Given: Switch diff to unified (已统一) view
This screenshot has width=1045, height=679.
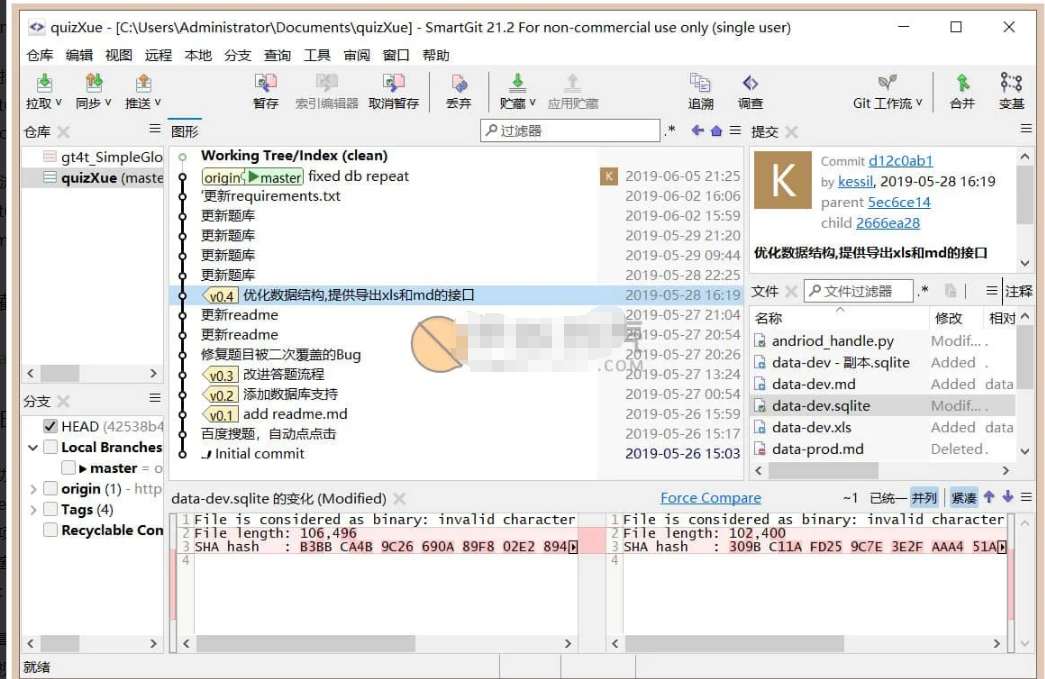Looking at the screenshot, I should click(x=888, y=498).
